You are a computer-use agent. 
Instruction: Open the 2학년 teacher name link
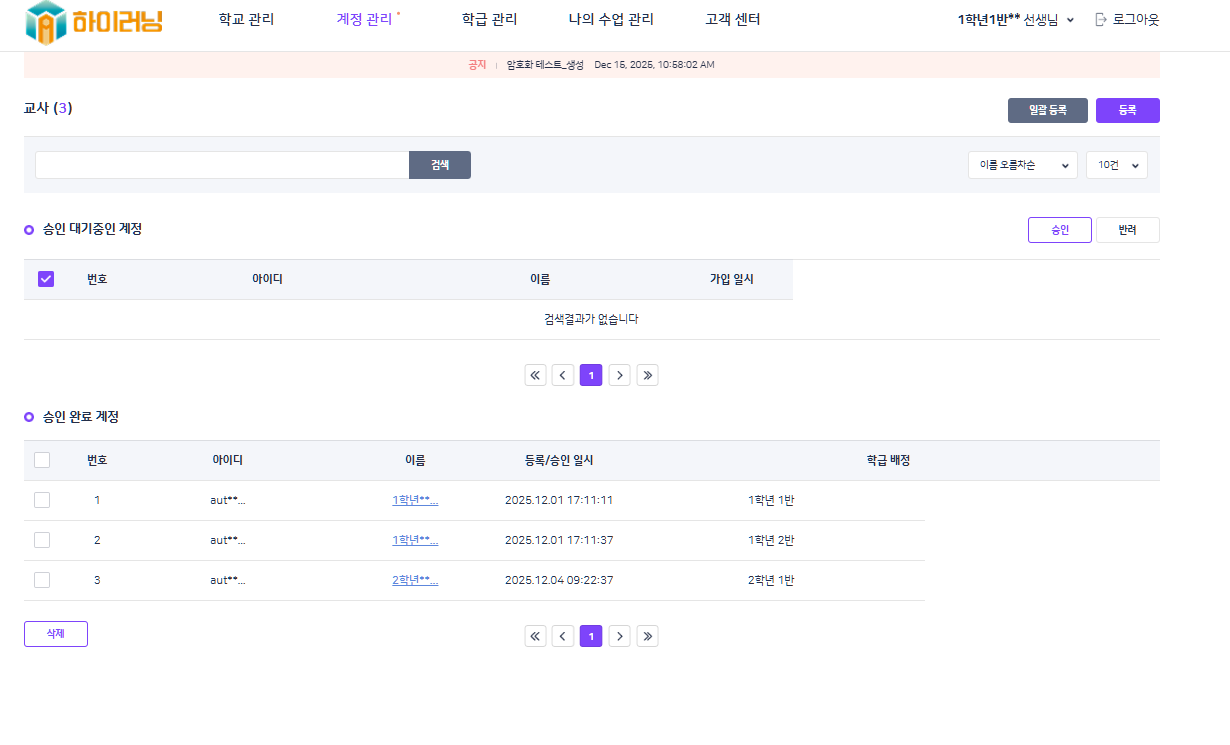click(x=415, y=580)
